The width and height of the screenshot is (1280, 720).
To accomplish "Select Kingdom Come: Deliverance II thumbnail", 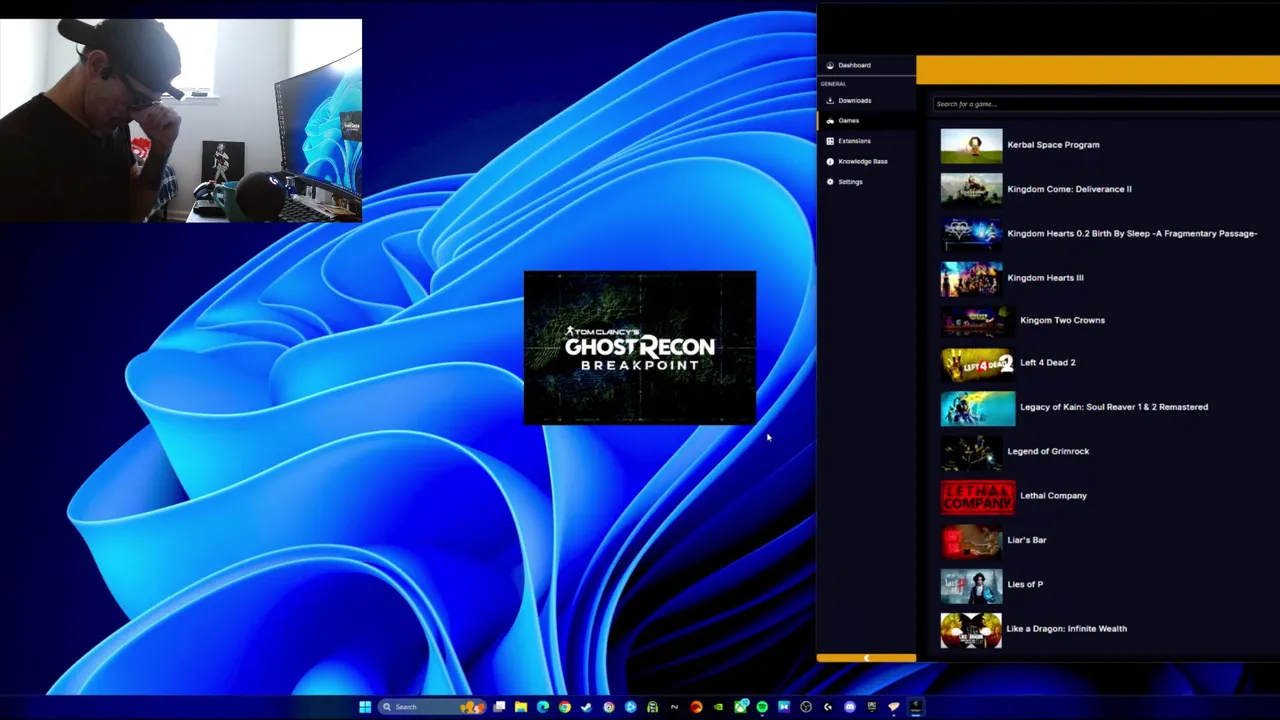I will pyautogui.click(x=971, y=189).
